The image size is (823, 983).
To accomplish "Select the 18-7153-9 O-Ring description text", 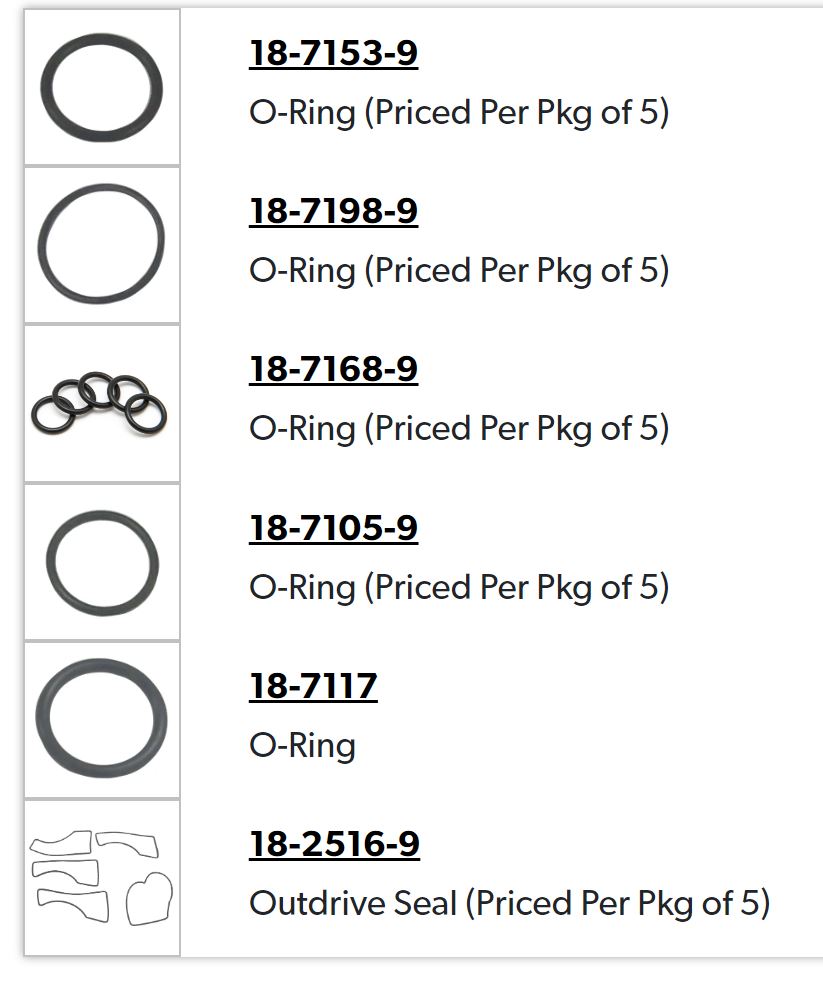I will click(459, 113).
